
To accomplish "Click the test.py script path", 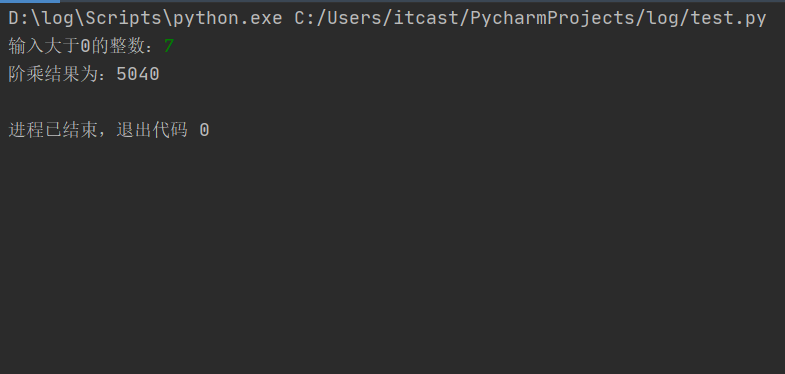I will tap(530, 19).
